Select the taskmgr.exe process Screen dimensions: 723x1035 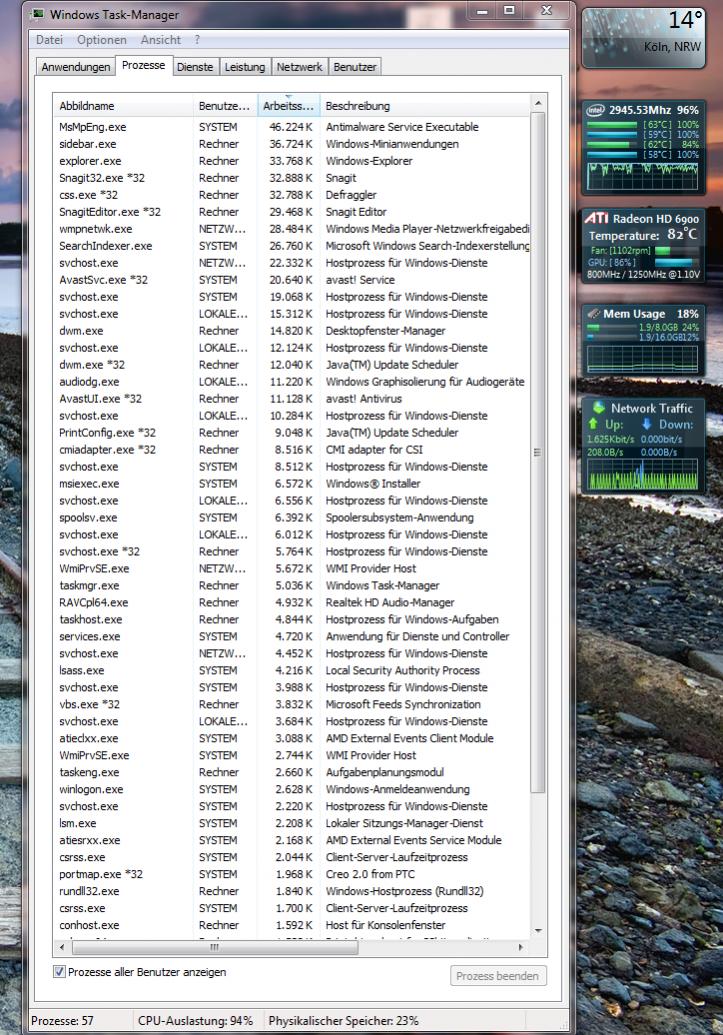(x=292, y=585)
